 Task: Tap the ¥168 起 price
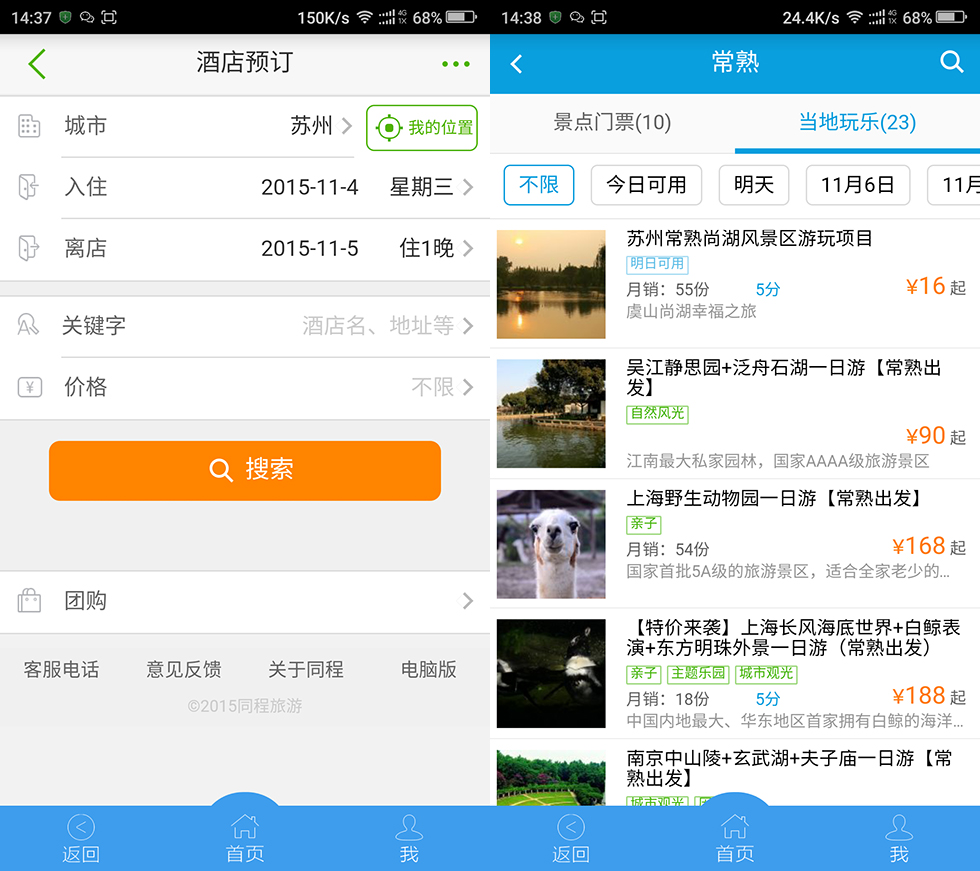[929, 546]
